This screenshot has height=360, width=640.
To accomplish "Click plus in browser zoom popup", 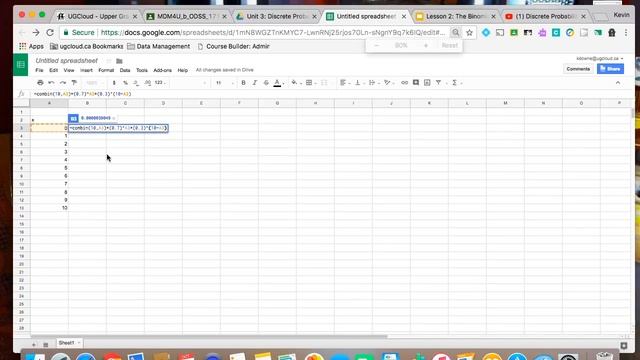I will pos(426,45).
